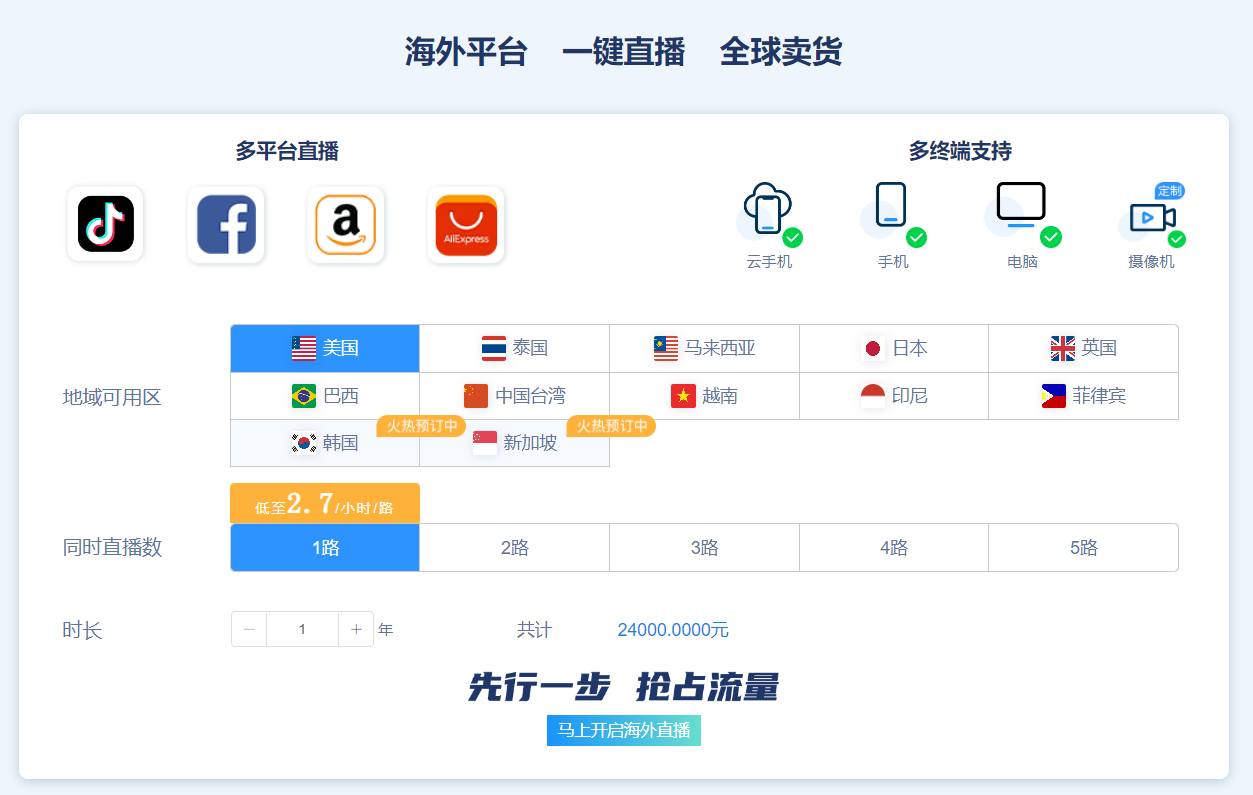This screenshot has width=1253, height=795.
Task: Click the 火热预订中 badge on 新加坡
Action: pos(612,426)
